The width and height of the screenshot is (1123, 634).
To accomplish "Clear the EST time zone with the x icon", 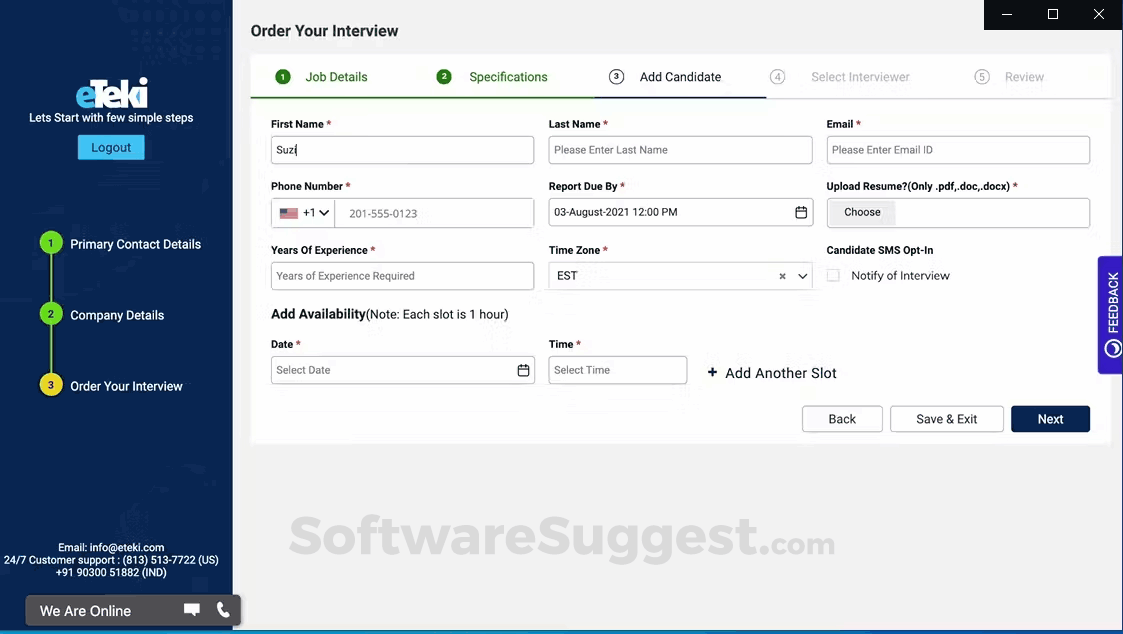I will (782, 276).
